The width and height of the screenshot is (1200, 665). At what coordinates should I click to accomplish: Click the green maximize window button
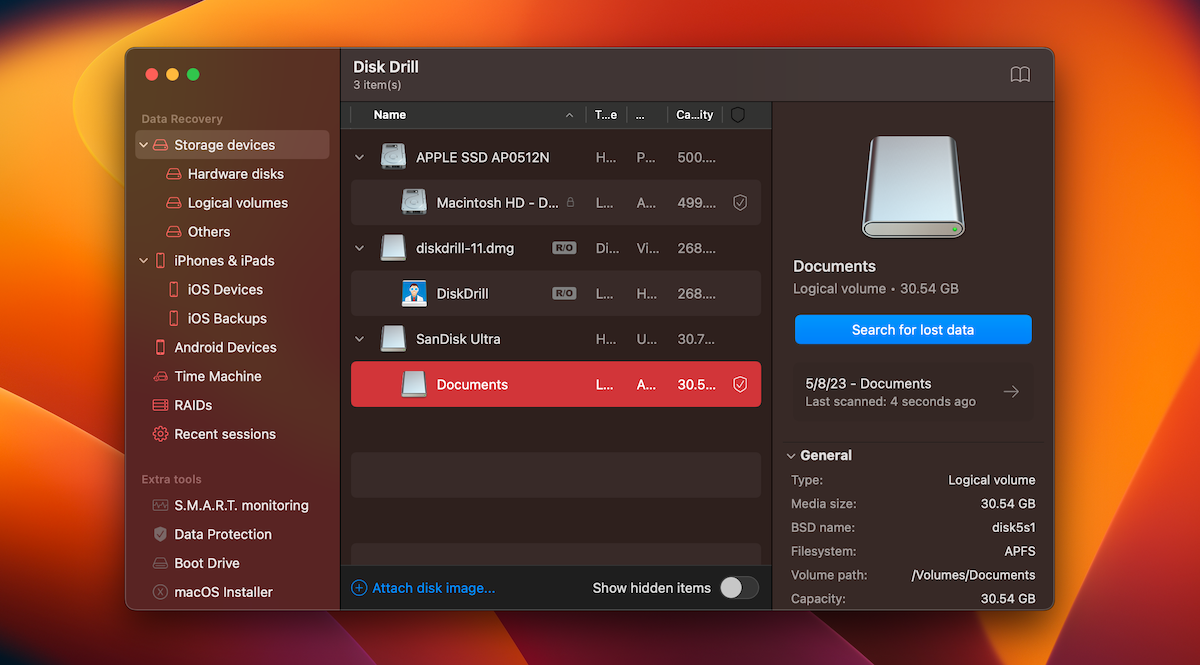(x=193, y=75)
